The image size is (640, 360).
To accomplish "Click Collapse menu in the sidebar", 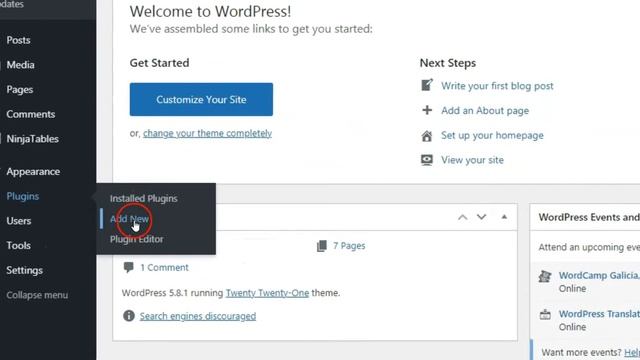I will tap(37, 295).
